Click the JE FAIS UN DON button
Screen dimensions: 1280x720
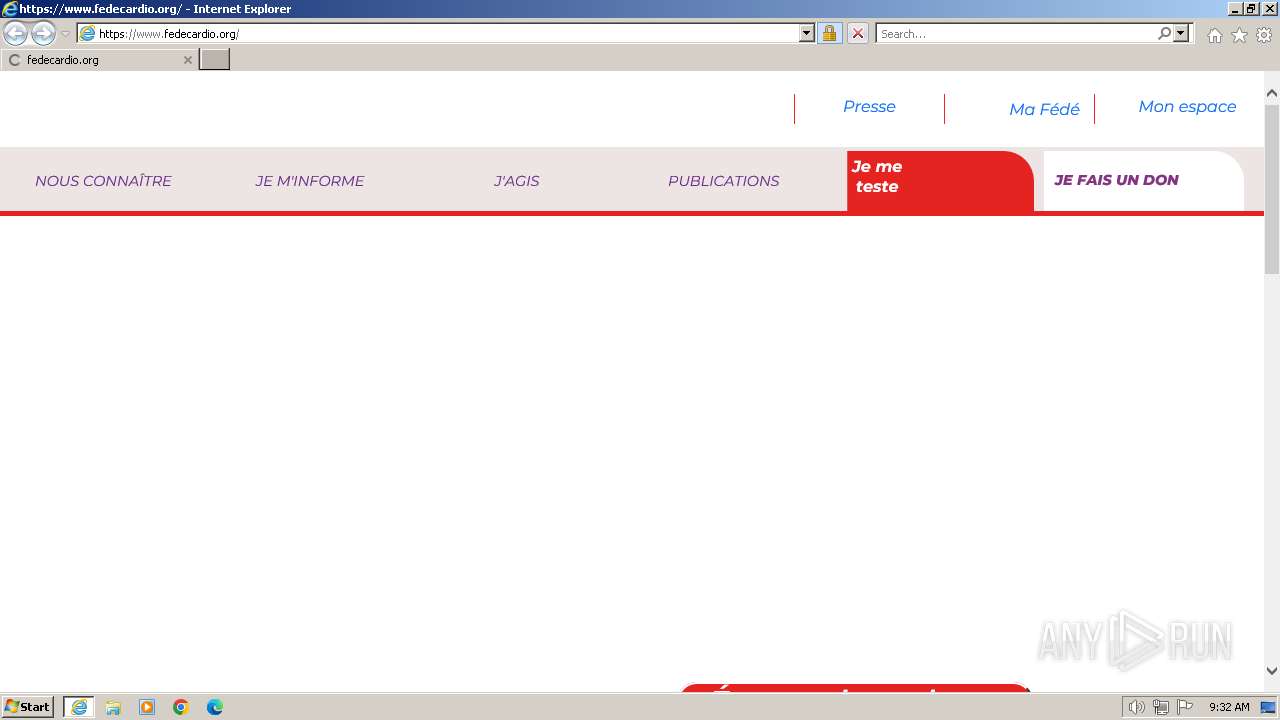coord(1143,181)
